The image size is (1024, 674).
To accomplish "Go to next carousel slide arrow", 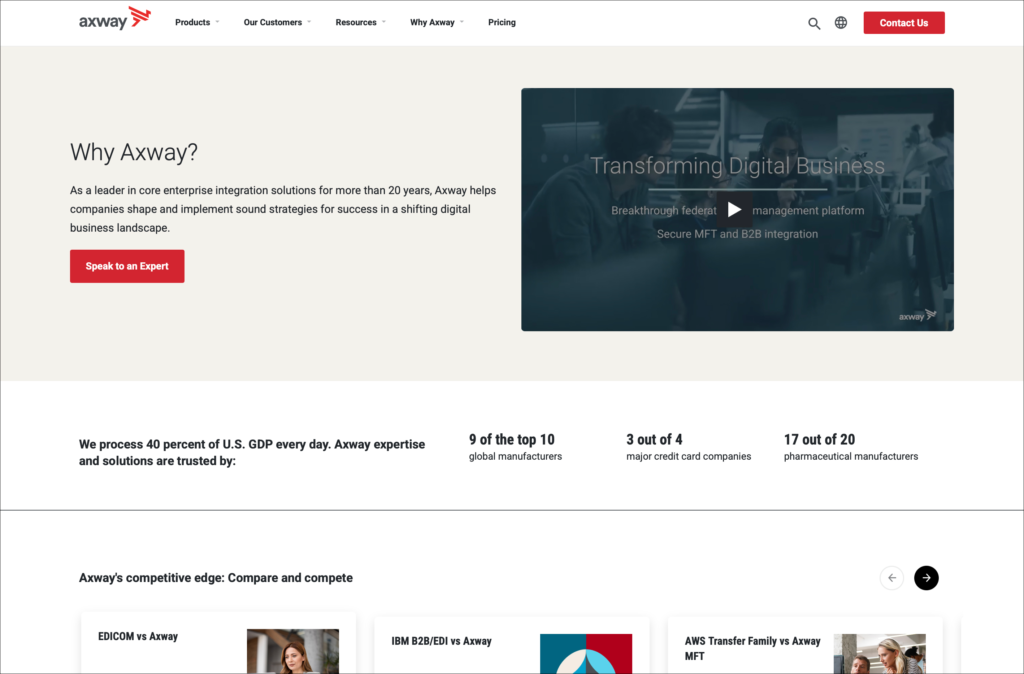I will pos(926,578).
